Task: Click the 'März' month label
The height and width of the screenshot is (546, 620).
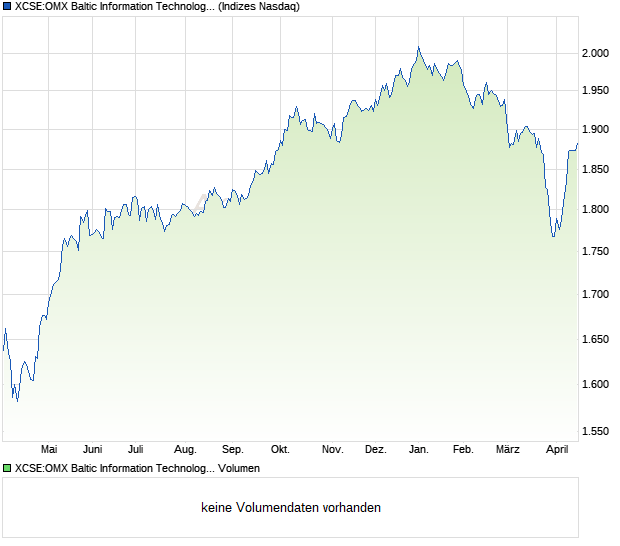Action: click(x=508, y=450)
